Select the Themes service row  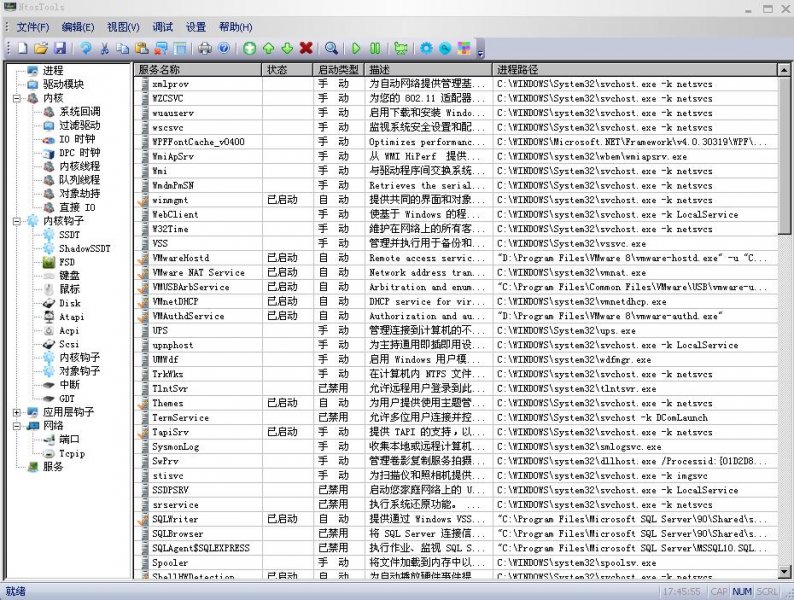coord(456,403)
